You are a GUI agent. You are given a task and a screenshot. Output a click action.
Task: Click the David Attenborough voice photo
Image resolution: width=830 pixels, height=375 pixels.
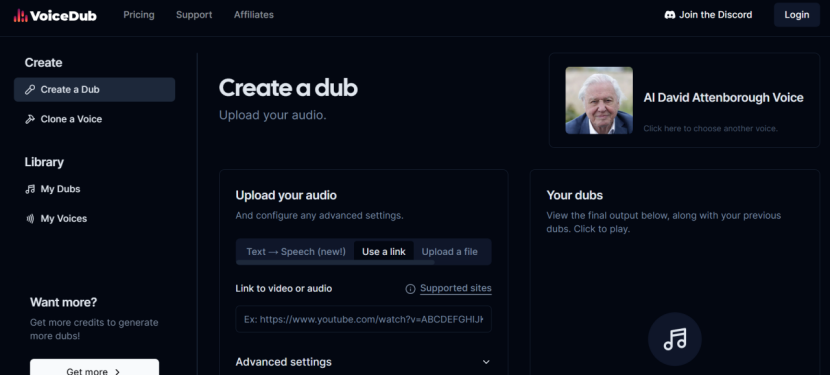(x=599, y=100)
